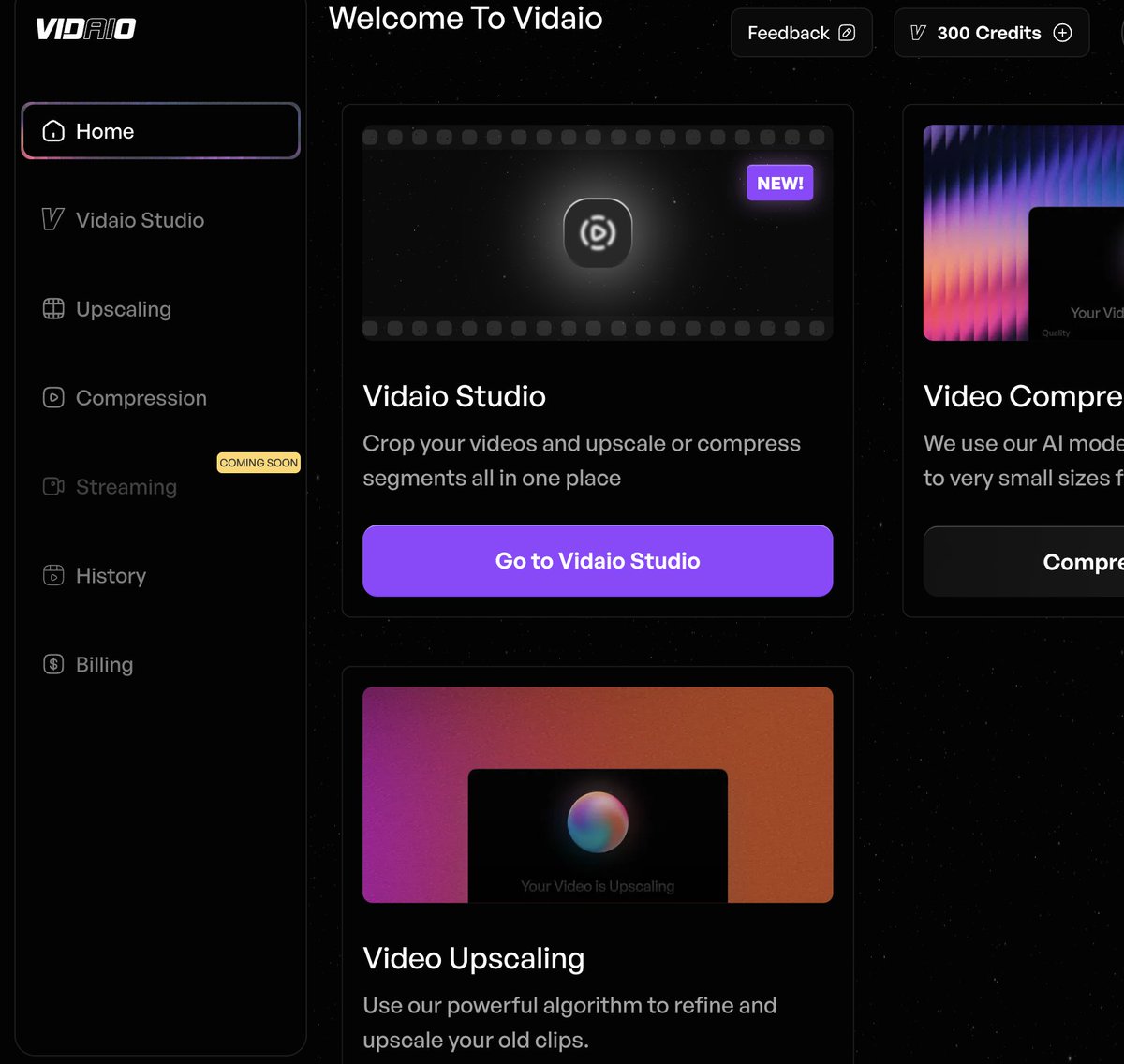The image size is (1124, 1064).
Task: Click the Home house icon
Action: [x=53, y=131]
